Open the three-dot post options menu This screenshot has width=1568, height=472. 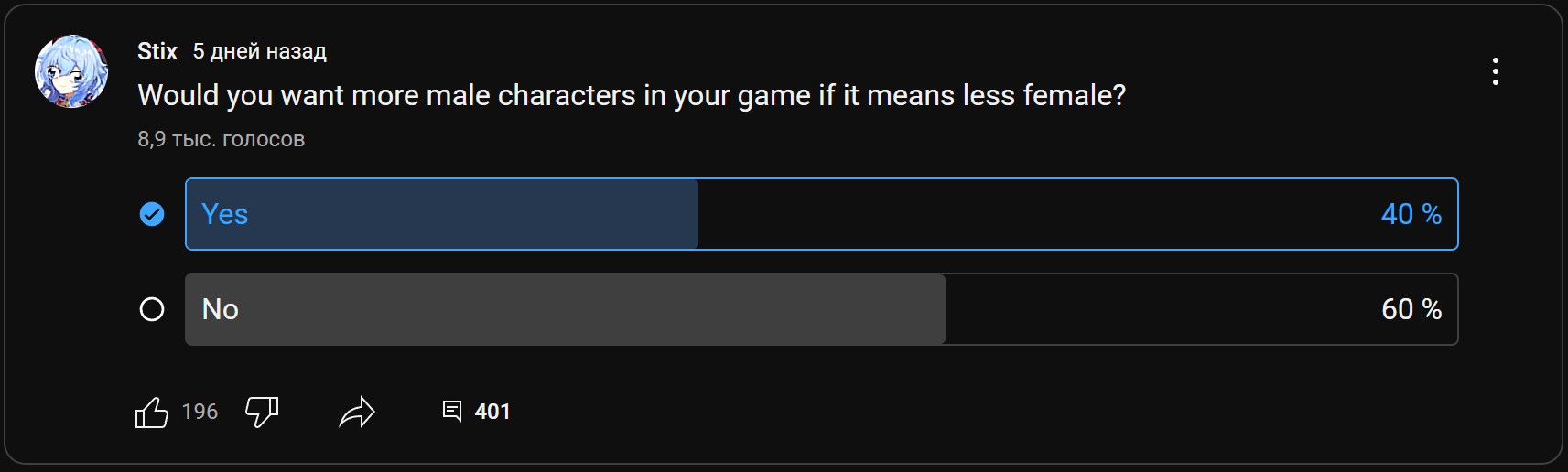click(1495, 71)
